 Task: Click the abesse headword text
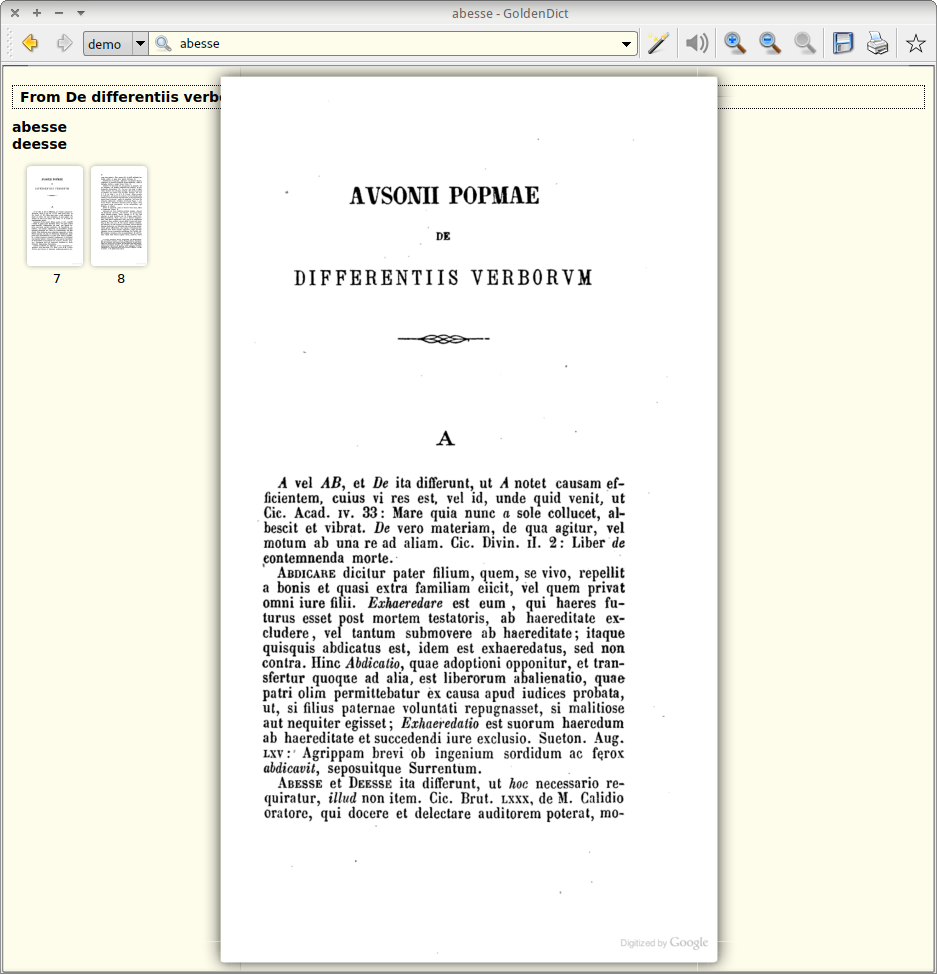point(39,127)
